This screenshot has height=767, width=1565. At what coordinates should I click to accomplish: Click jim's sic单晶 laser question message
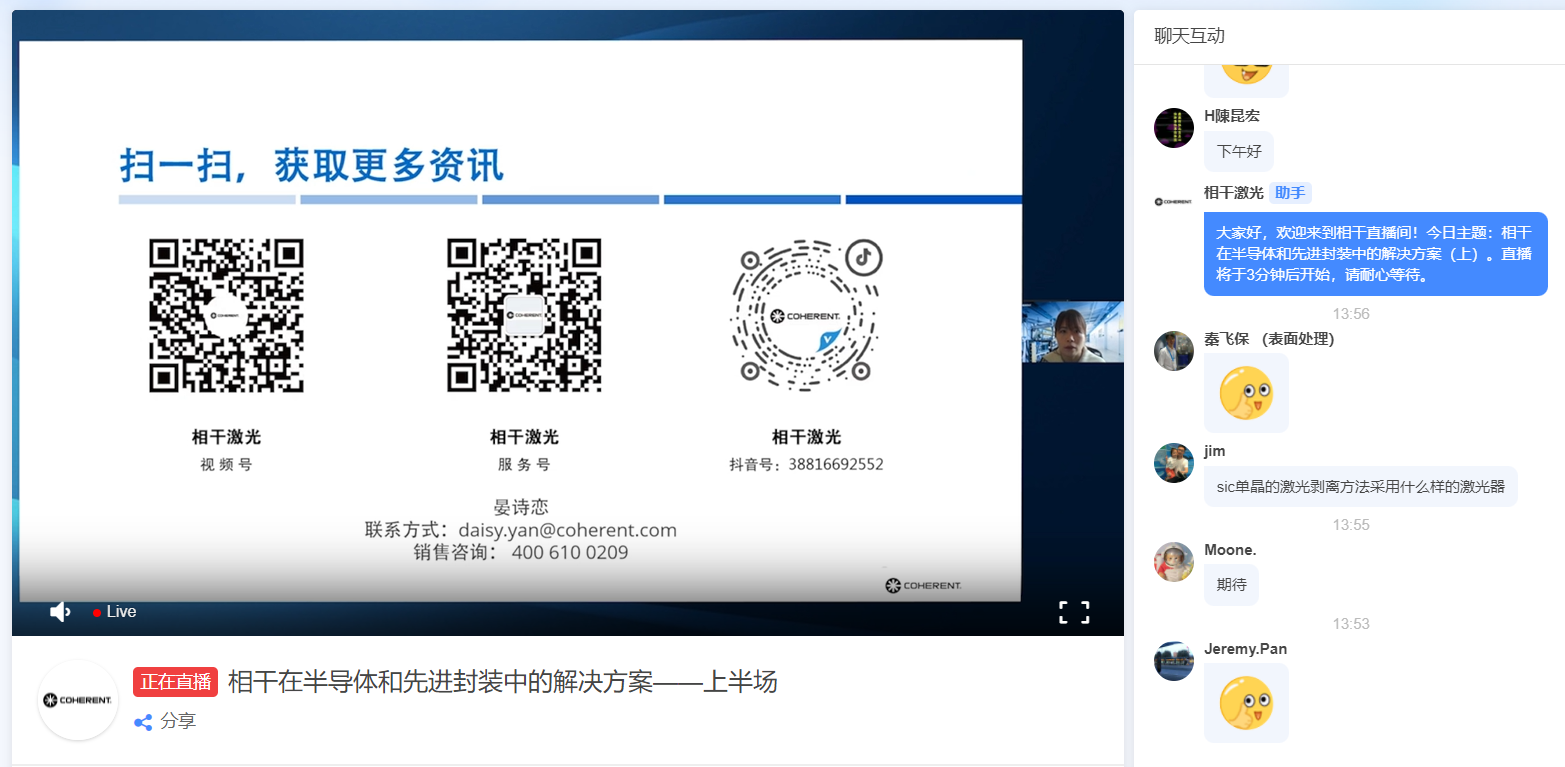1360,487
